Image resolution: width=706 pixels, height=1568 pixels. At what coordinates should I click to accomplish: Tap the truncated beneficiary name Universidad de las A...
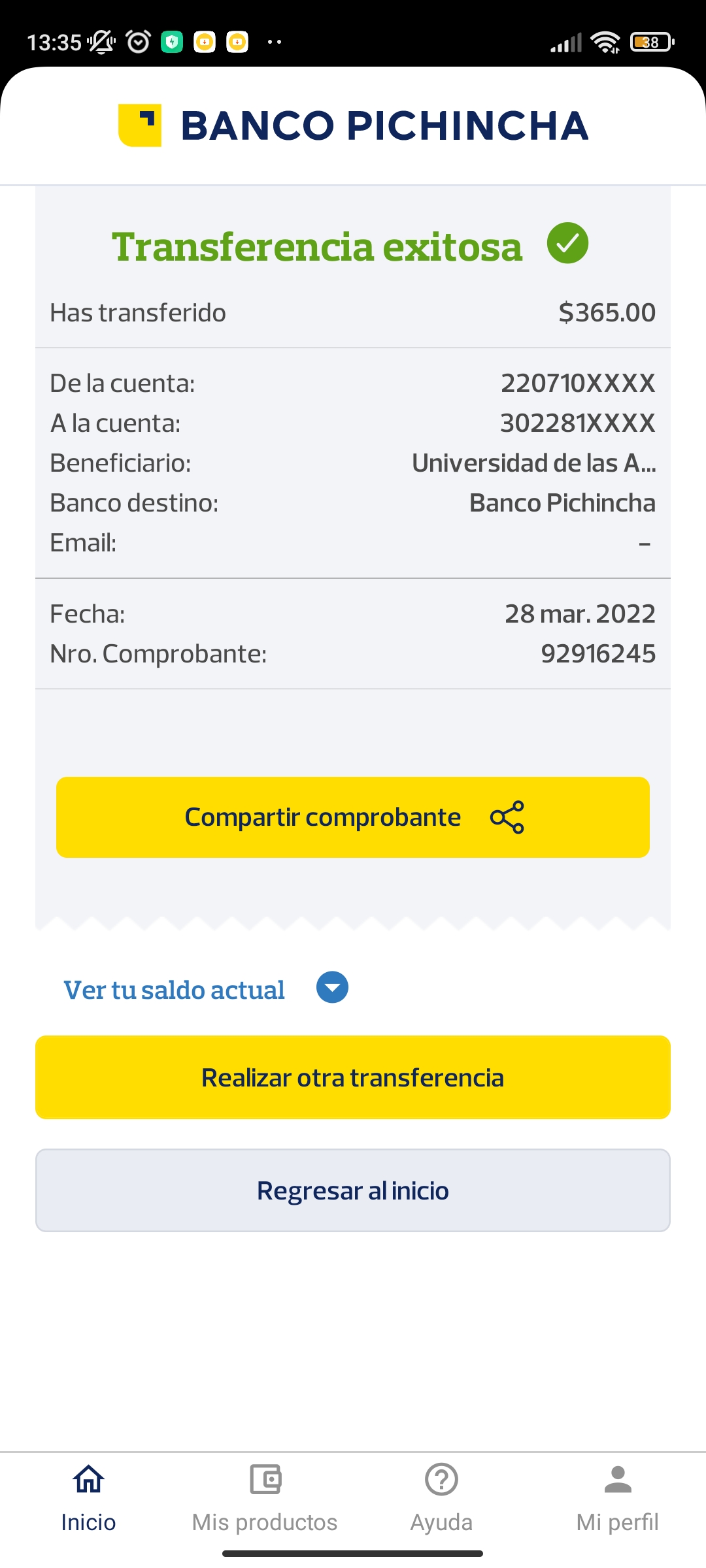533,463
